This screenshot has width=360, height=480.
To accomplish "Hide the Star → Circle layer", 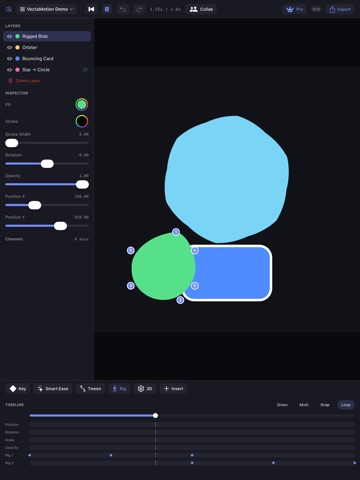I will coord(9,70).
